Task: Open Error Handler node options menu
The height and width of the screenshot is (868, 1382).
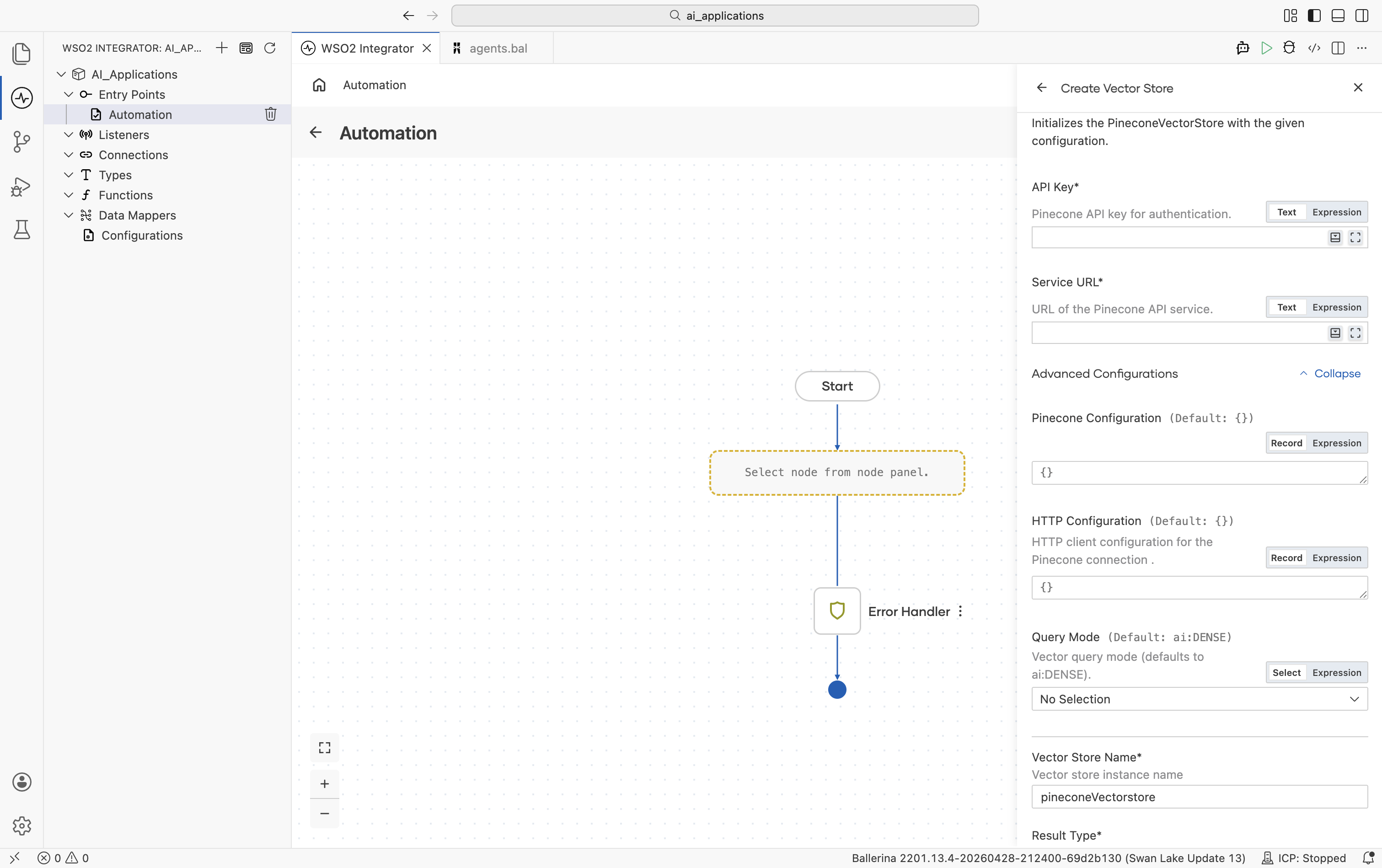Action: coord(960,611)
